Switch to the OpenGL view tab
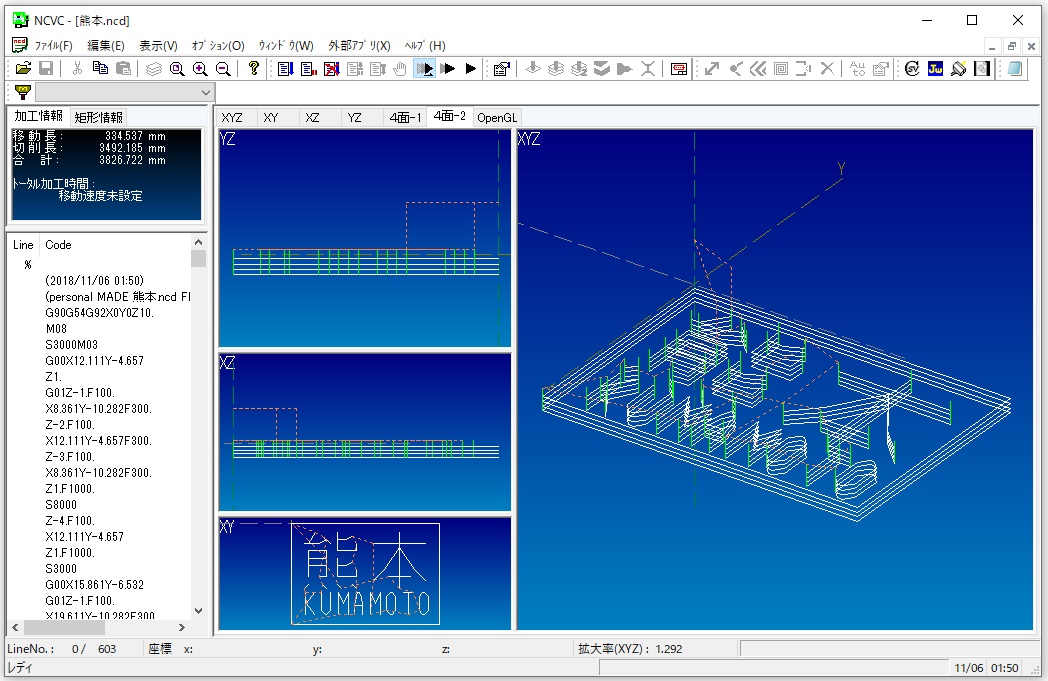 point(497,117)
